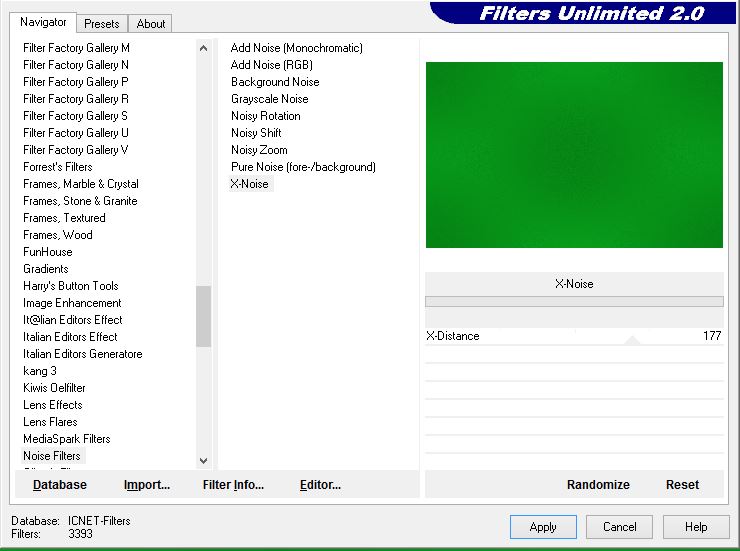Reset the filter settings
The image size is (740, 551).
click(x=682, y=485)
